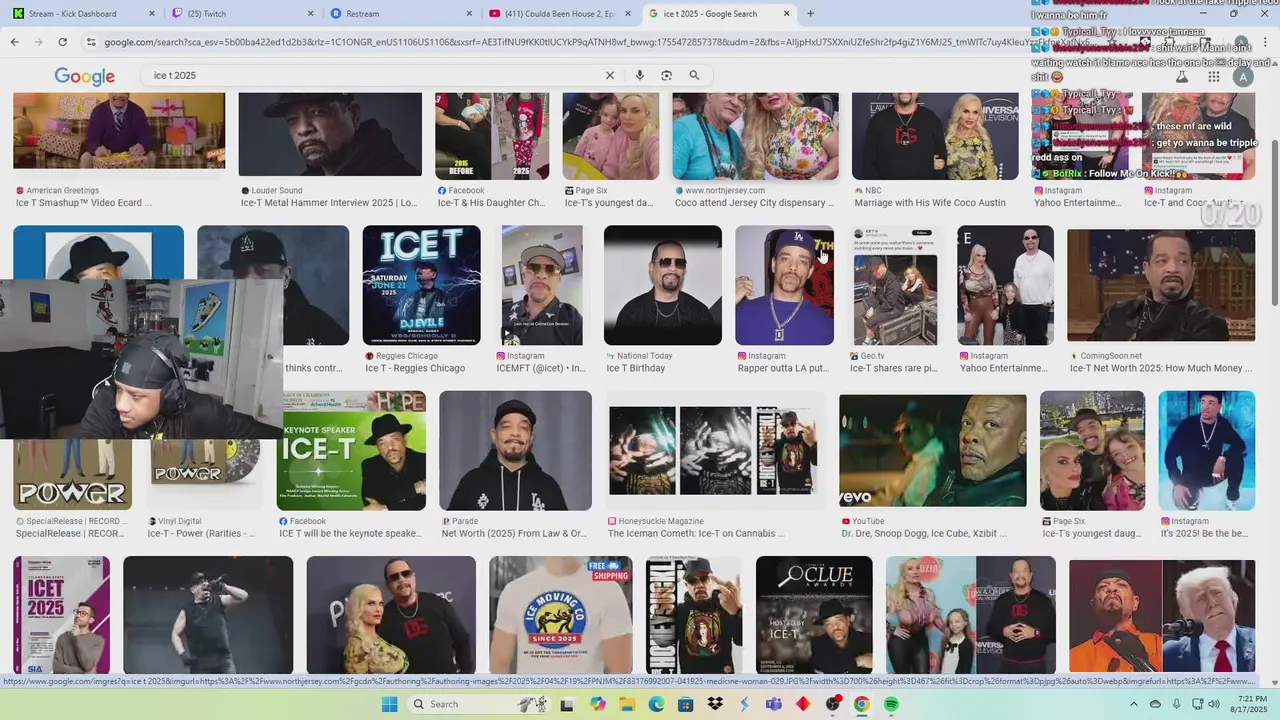Open the Clue Awards Hosted by Ice-T image

tap(814, 614)
